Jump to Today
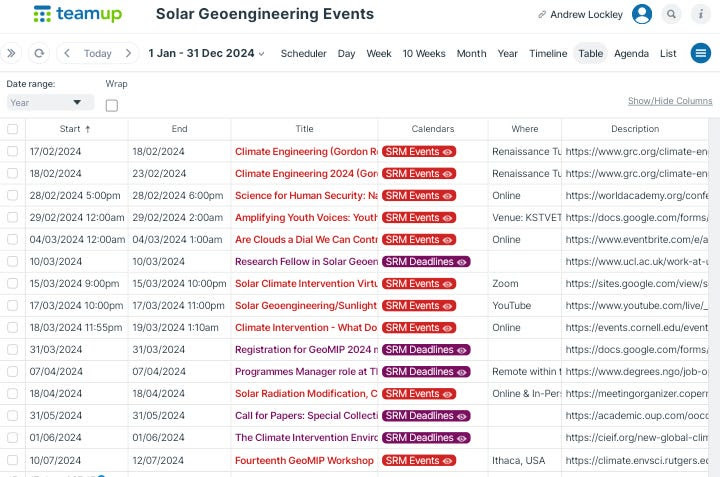This screenshot has width=720, height=477. (97, 53)
